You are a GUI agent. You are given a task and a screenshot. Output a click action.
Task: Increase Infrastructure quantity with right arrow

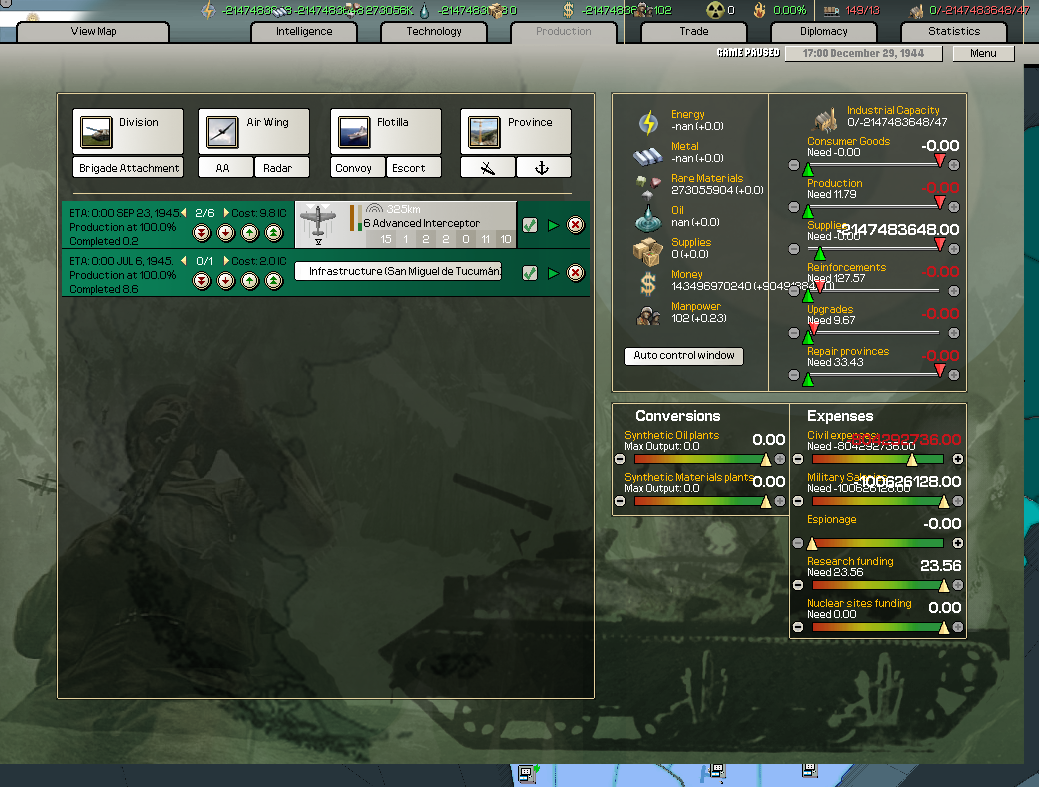coord(225,260)
